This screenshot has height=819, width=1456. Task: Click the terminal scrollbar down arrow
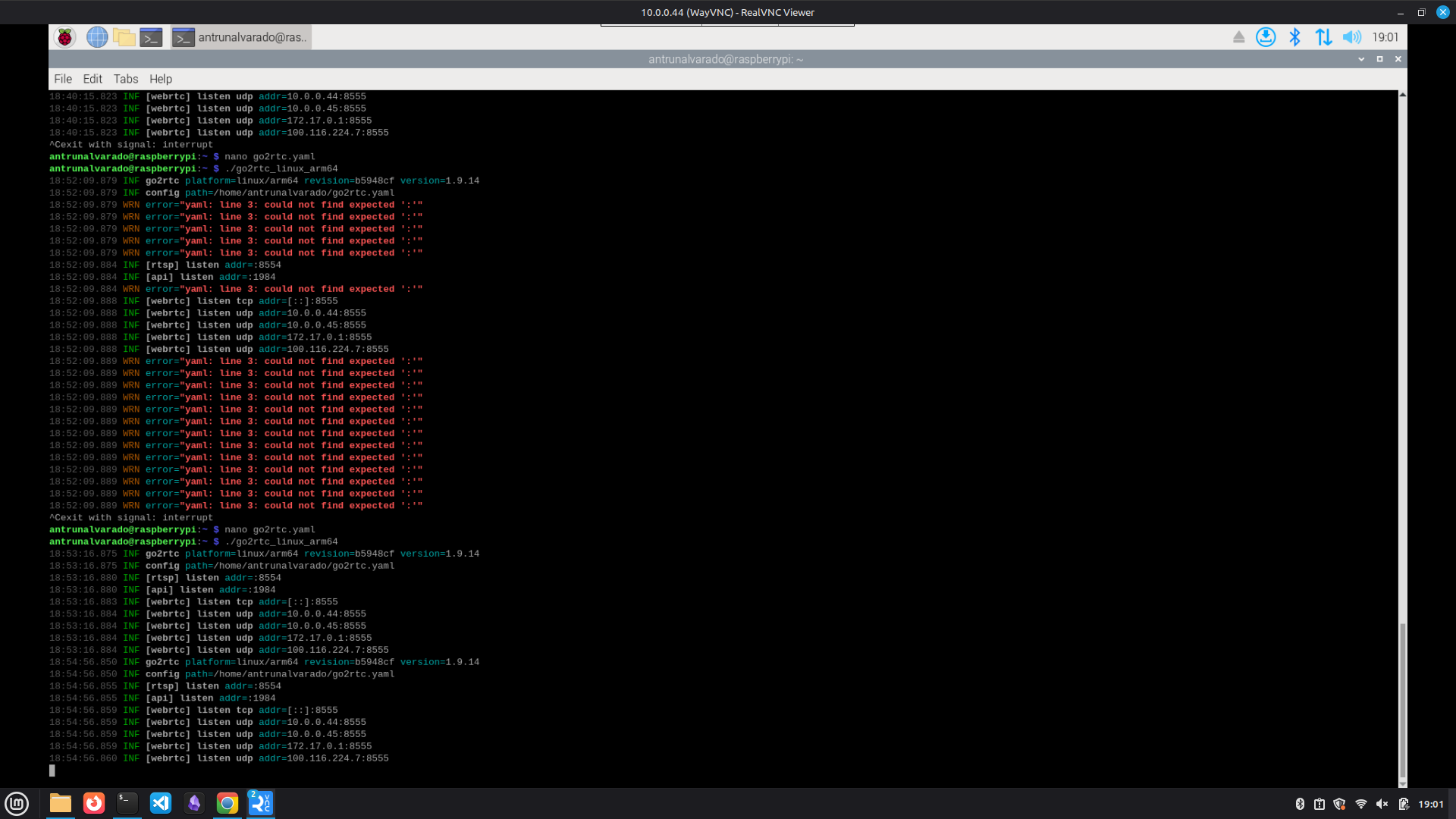click(x=1402, y=783)
